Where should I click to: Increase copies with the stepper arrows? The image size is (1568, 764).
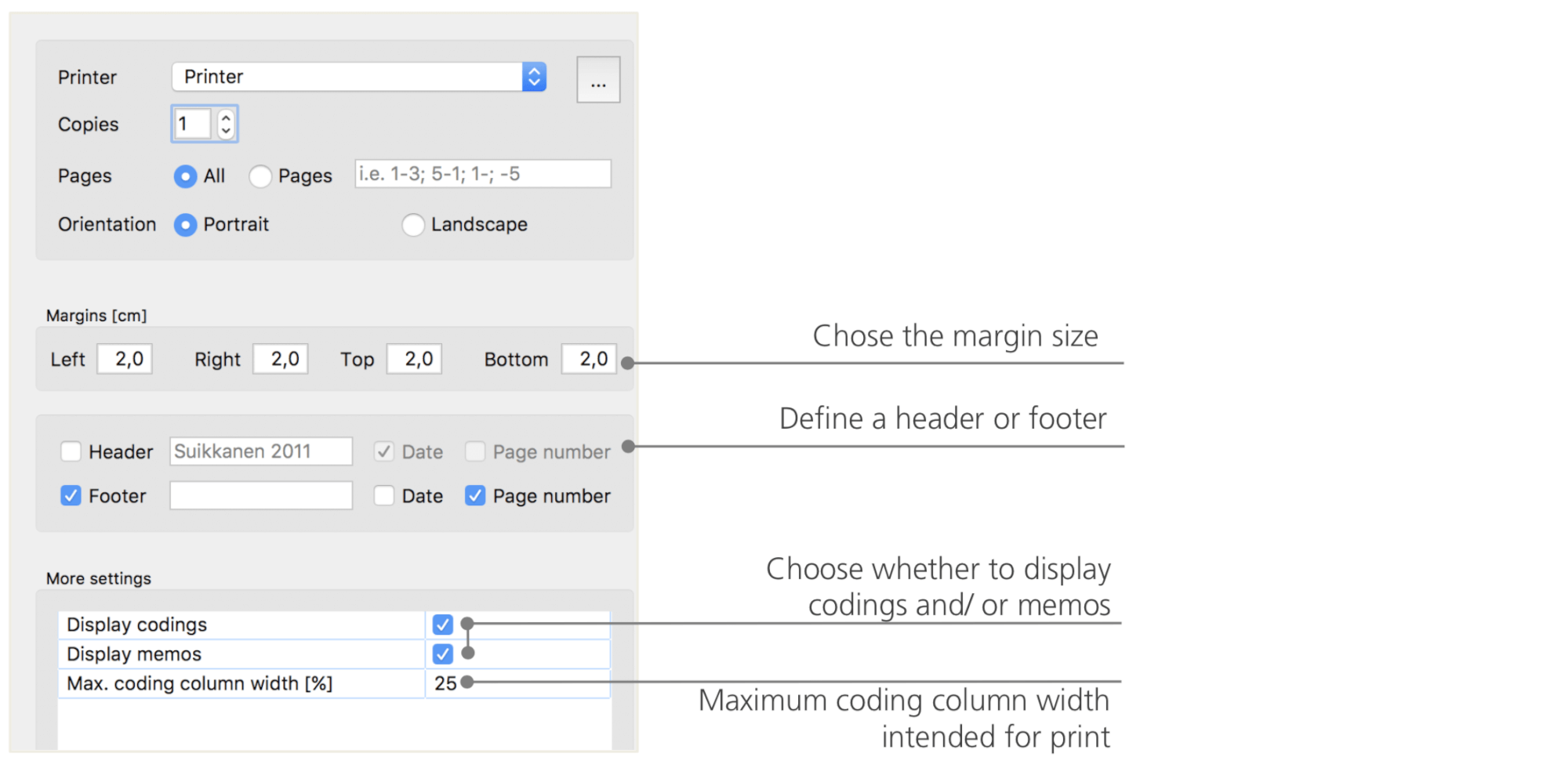pos(226,118)
